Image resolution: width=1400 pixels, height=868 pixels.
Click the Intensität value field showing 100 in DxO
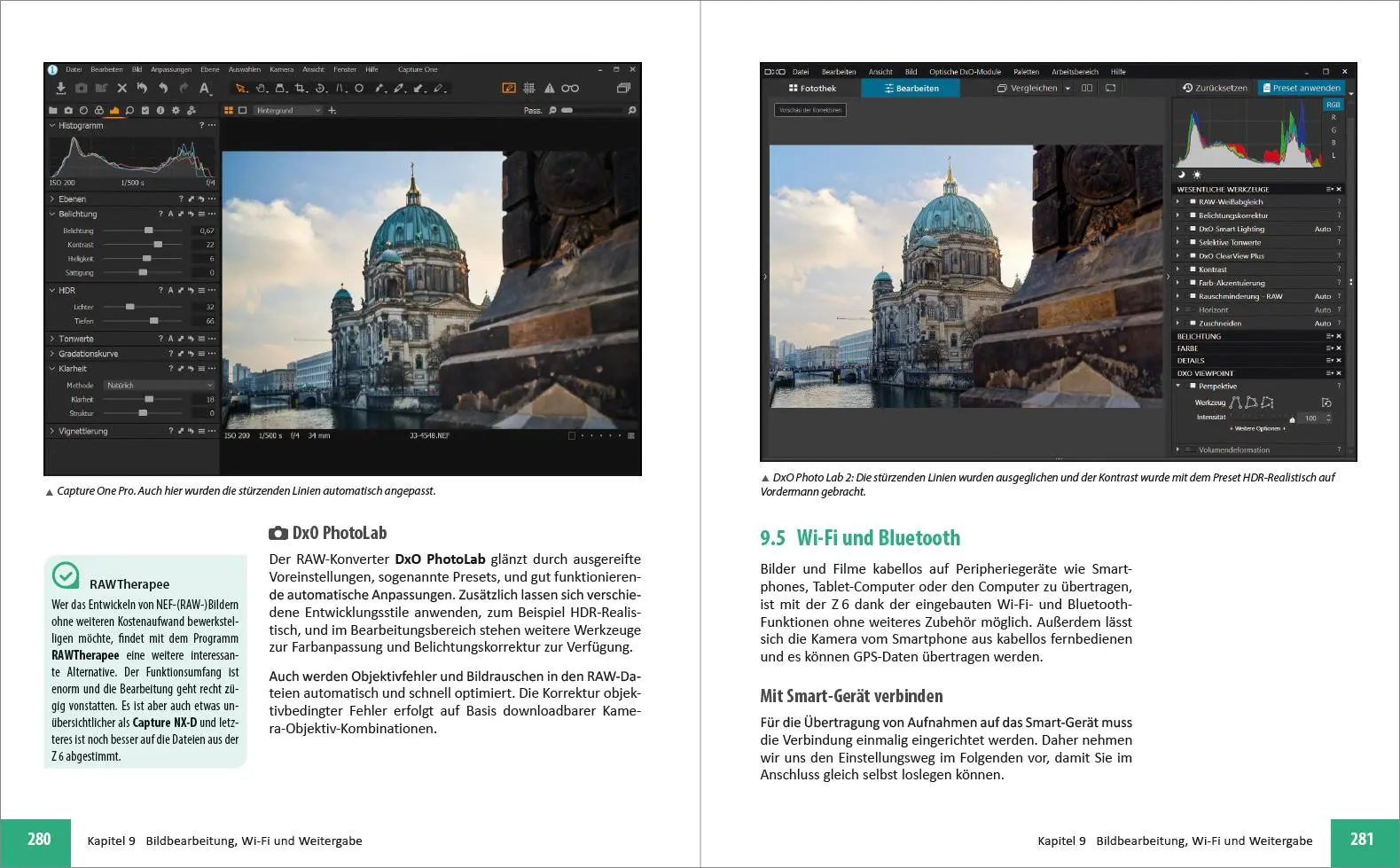1312,418
